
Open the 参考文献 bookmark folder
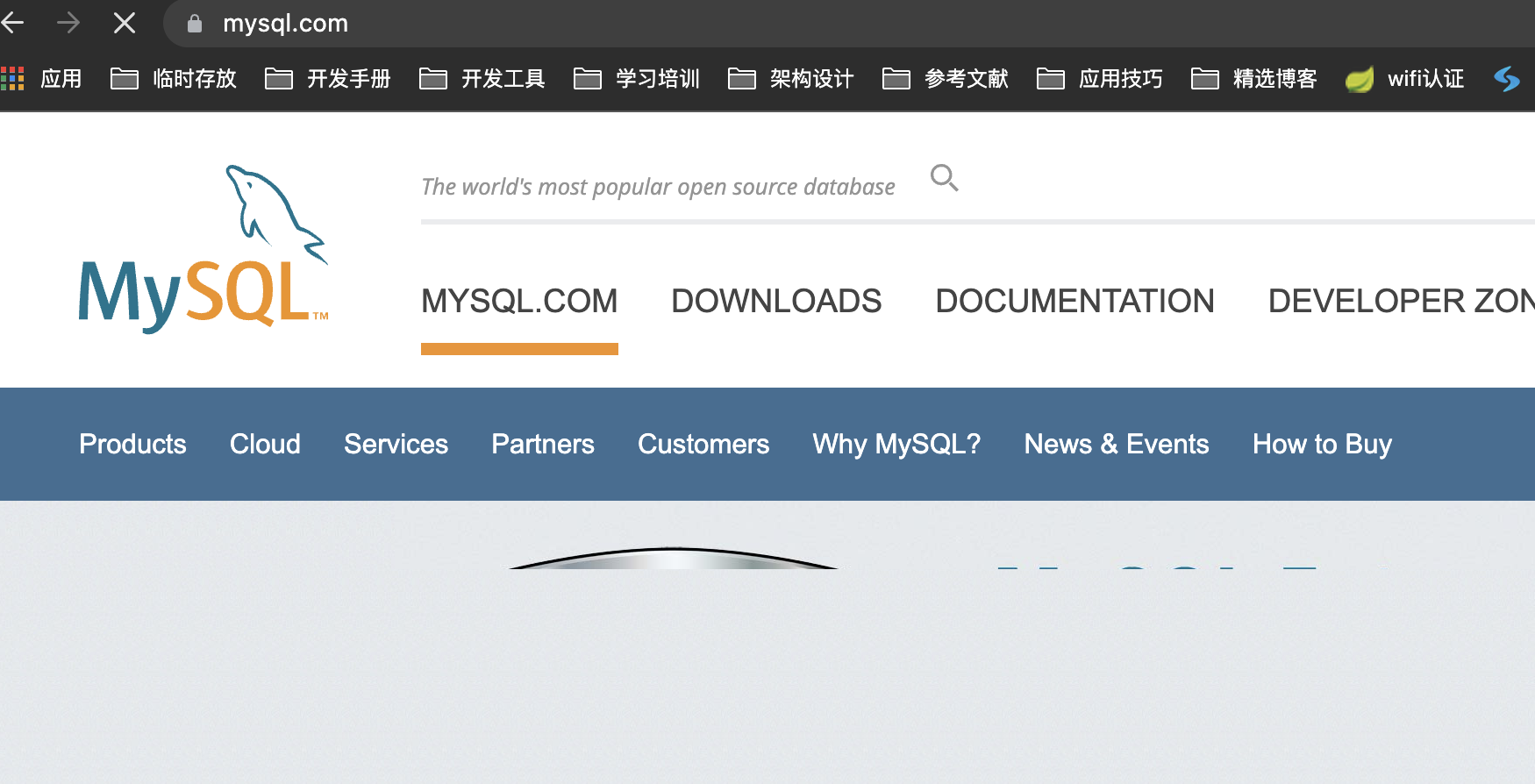(946, 79)
